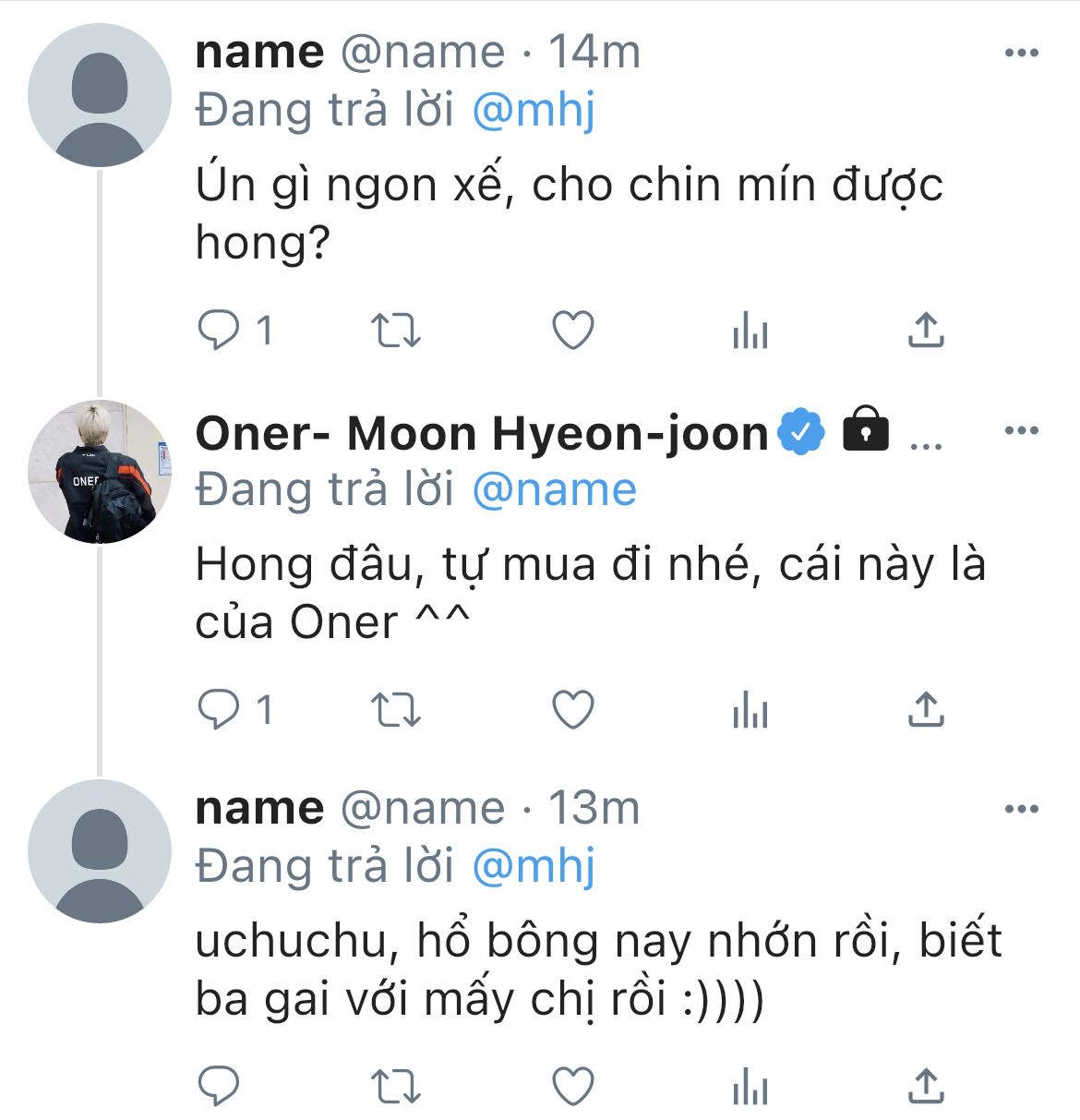The width and height of the screenshot is (1080, 1120).
Task: Share Oner's reply tweet
Action: pyautogui.click(x=925, y=710)
